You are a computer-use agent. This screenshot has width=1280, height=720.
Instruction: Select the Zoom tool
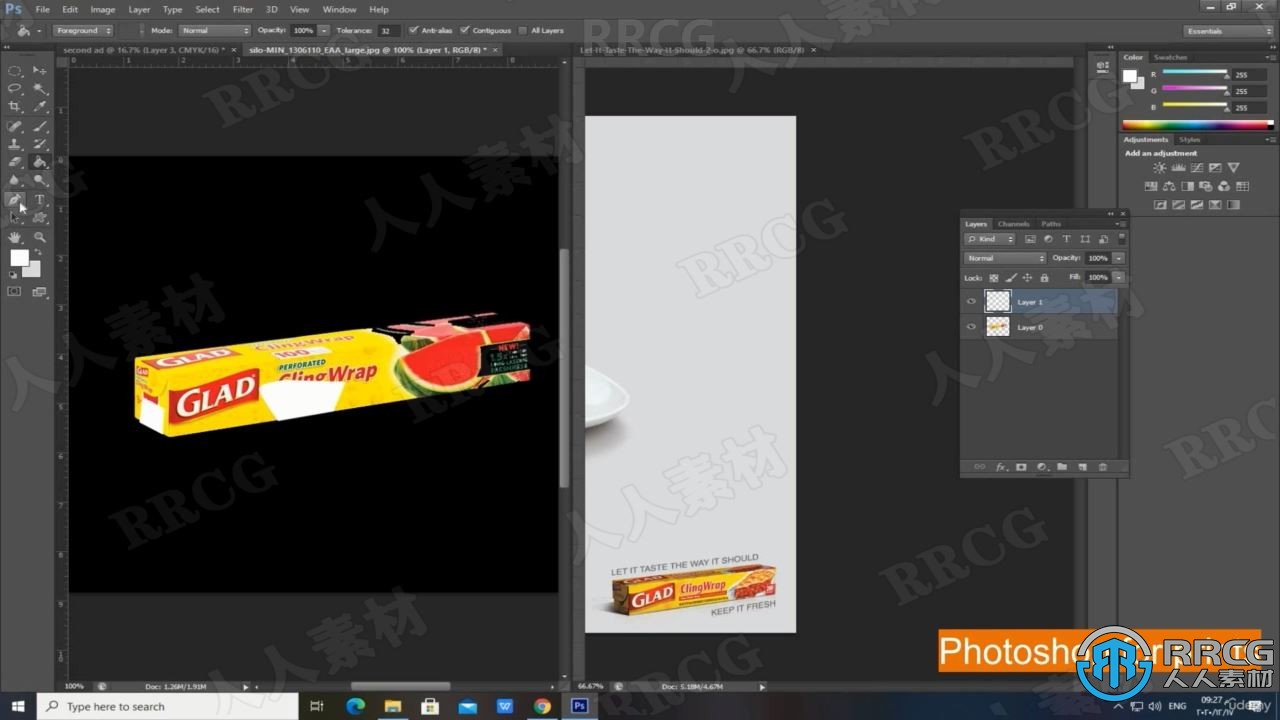pyautogui.click(x=40, y=238)
